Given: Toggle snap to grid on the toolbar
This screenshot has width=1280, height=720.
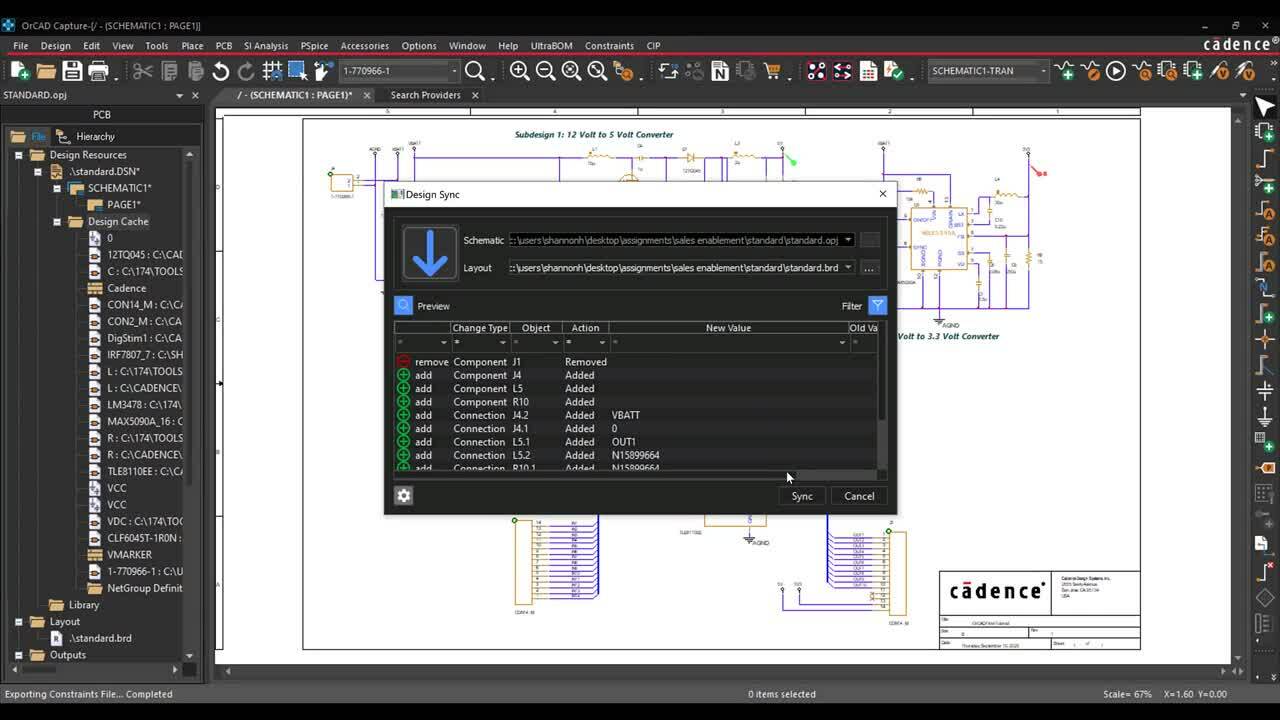Looking at the screenshot, I should (273, 70).
